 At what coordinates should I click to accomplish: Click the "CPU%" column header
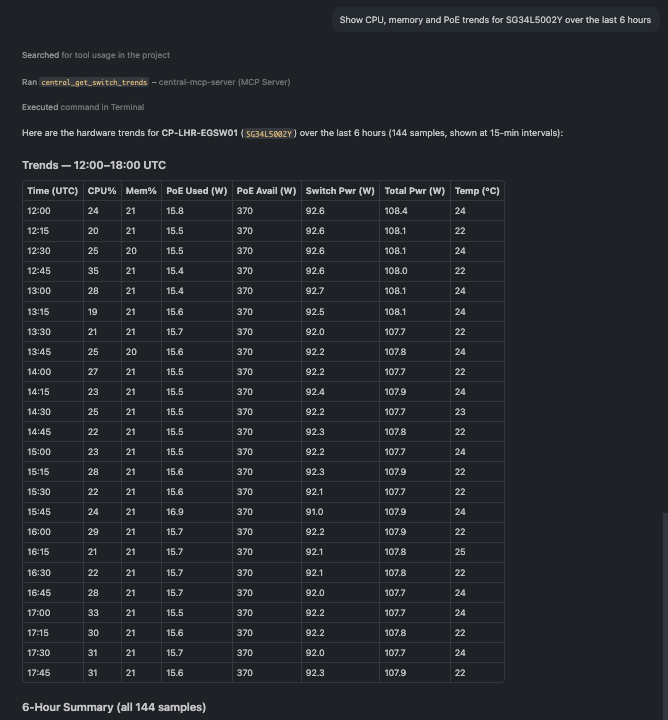click(x=102, y=191)
